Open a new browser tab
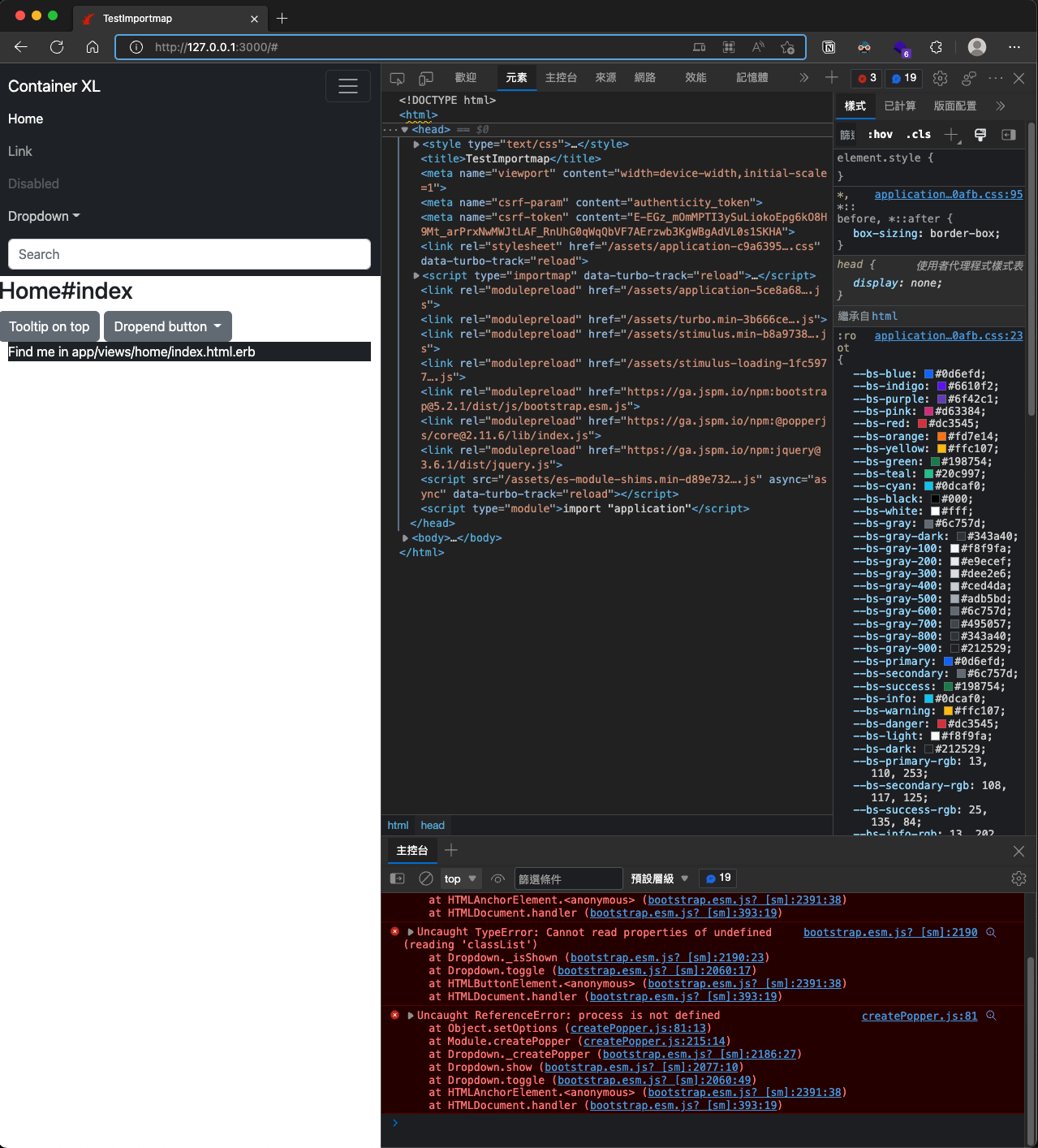This screenshot has height=1148, width=1038. coord(282,18)
